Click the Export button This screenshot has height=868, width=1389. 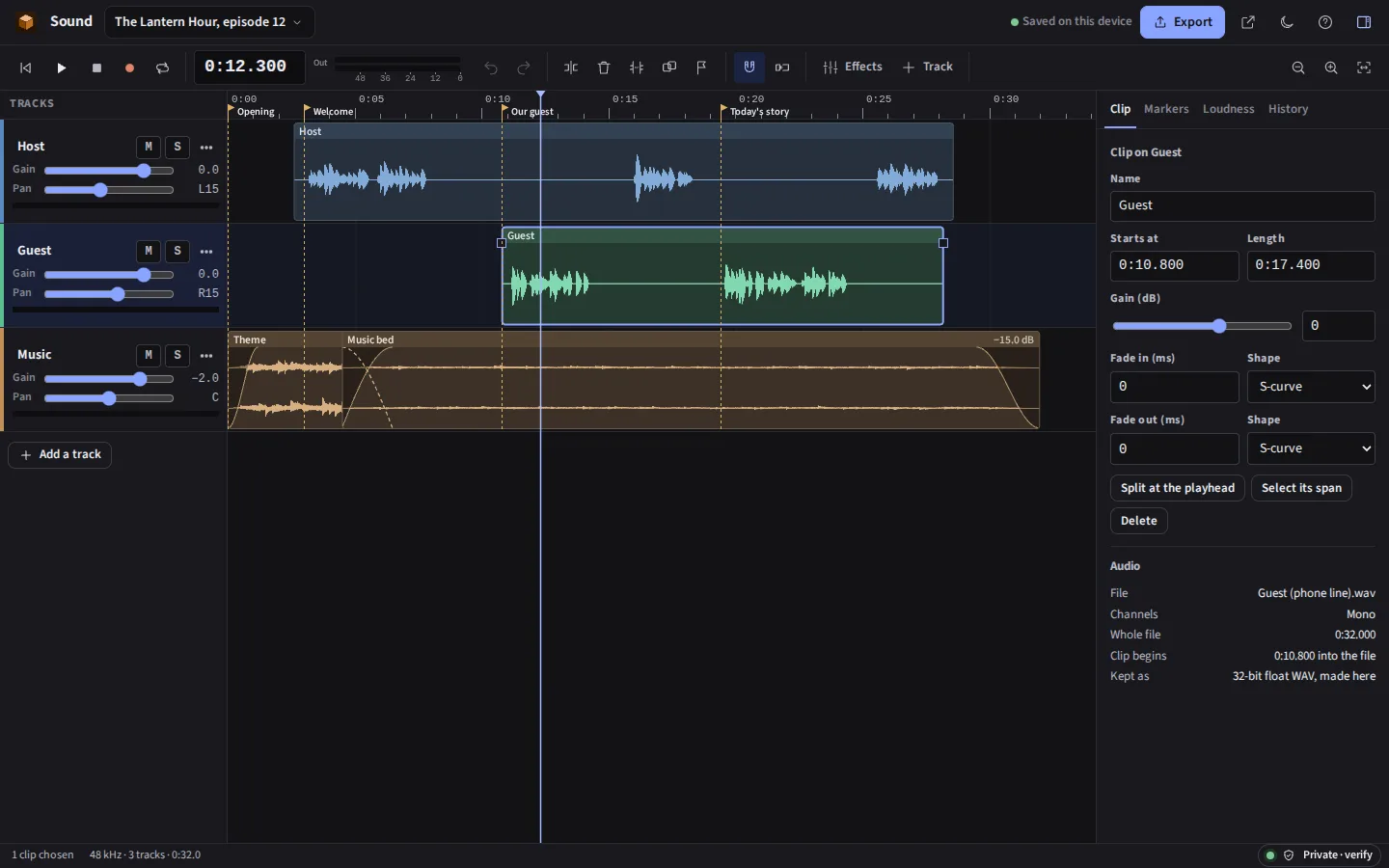tap(1183, 22)
